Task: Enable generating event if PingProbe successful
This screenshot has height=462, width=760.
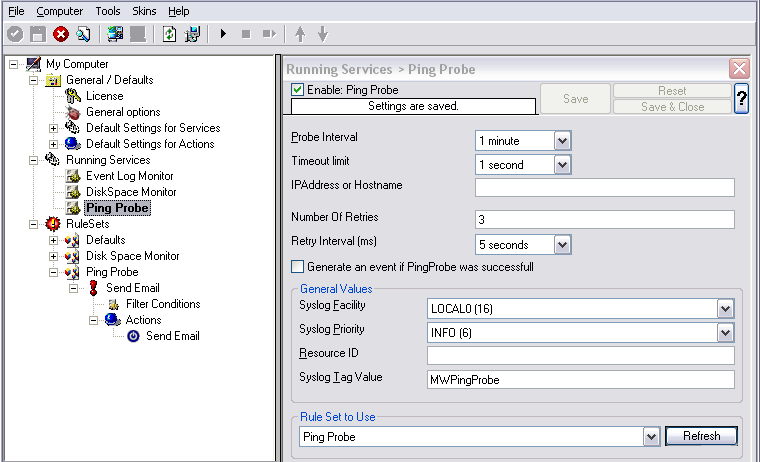Action: click(x=297, y=267)
